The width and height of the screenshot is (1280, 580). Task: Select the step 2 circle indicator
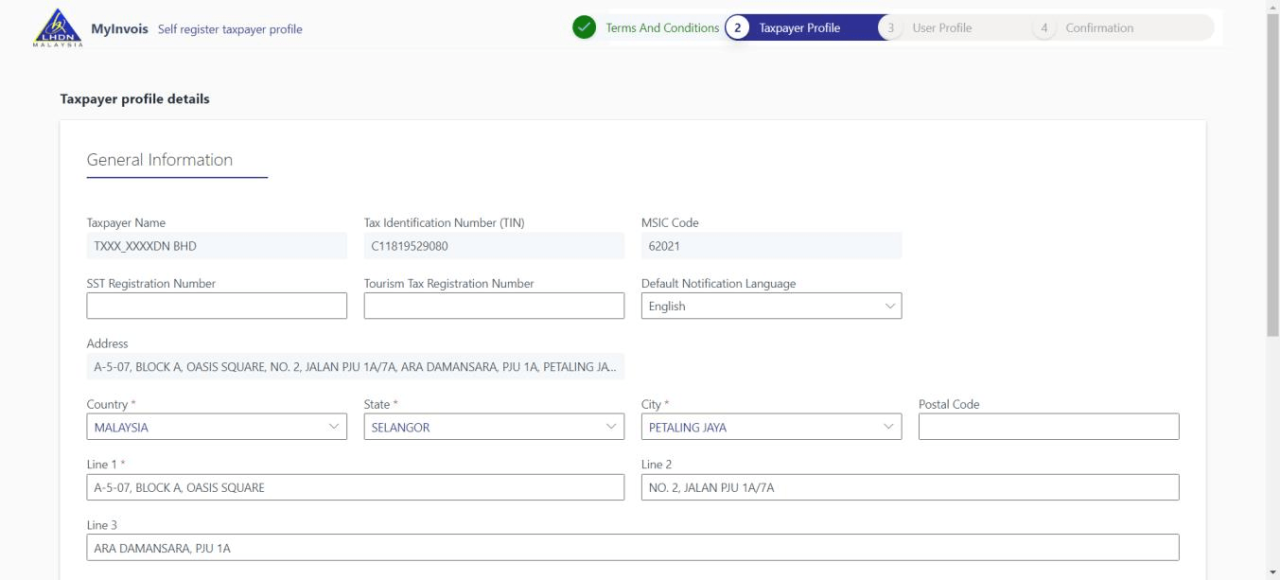(x=736, y=27)
